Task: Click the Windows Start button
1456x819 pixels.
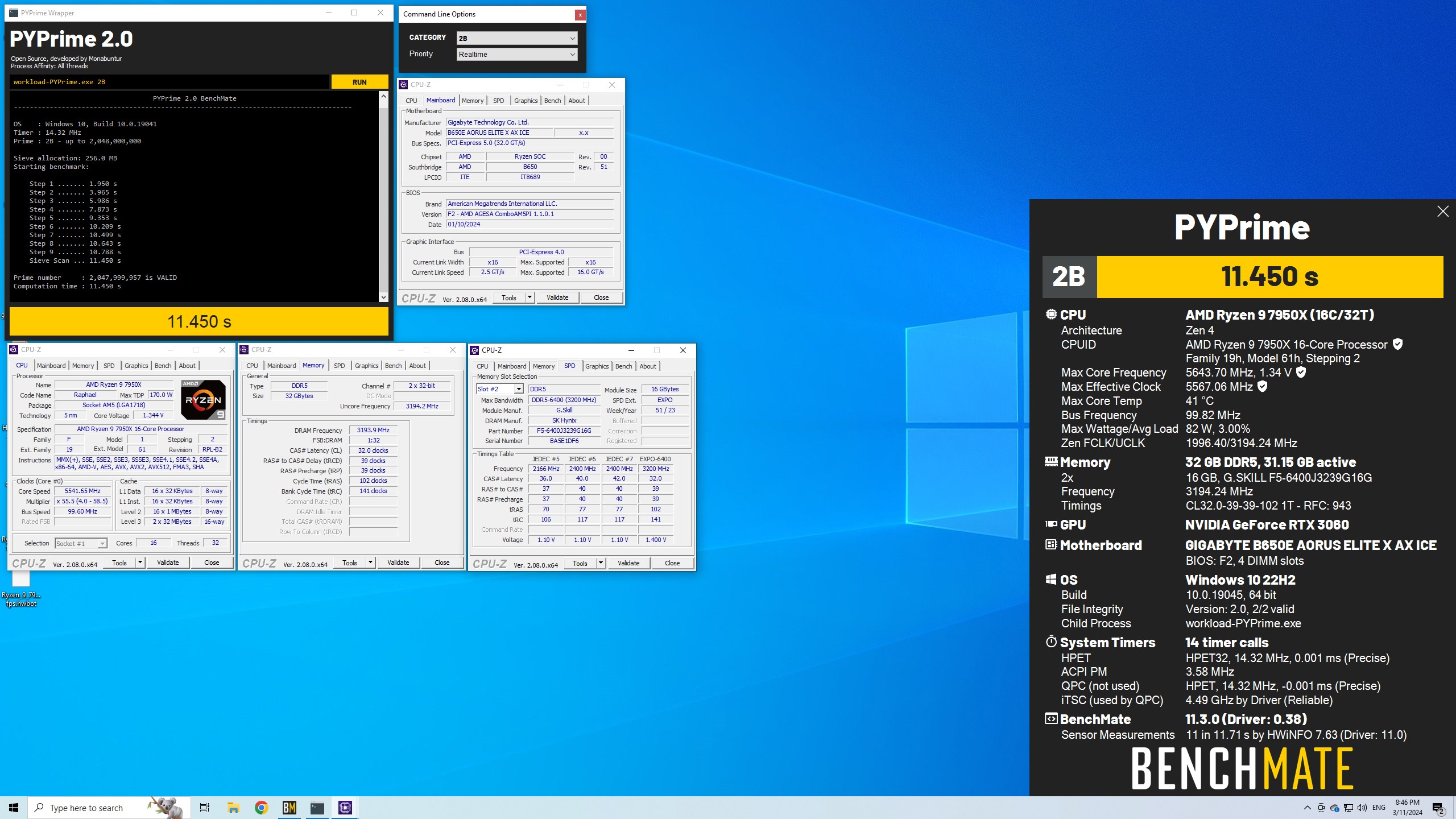Action: [14, 808]
